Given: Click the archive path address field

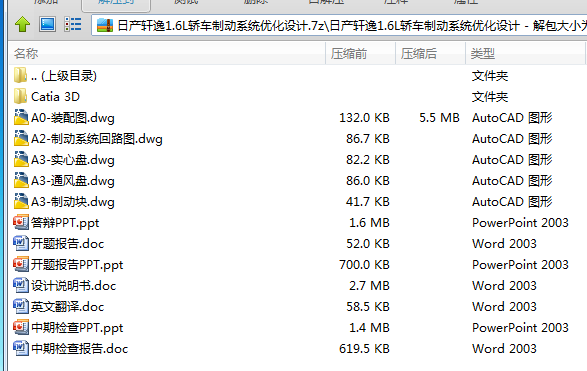Looking at the screenshot, I should pos(340,25).
